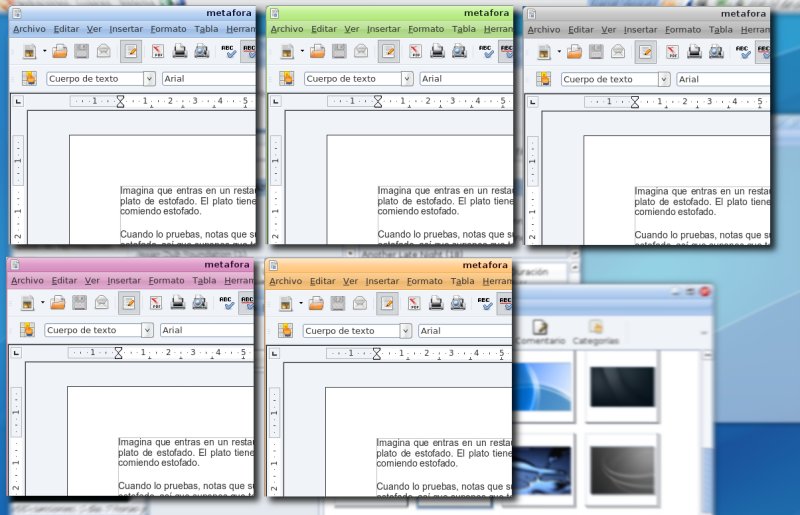Select dark wallpaper thumbnail in background window
Image resolution: width=800 pixels, height=515 pixels.
pyautogui.click(x=622, y=387)
